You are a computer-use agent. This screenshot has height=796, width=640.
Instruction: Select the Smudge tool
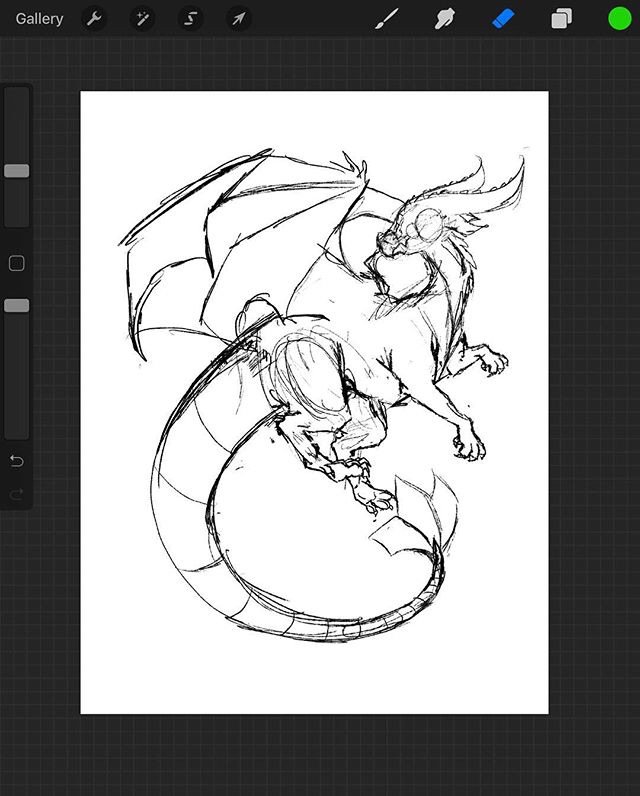click(x=445, y=19)
